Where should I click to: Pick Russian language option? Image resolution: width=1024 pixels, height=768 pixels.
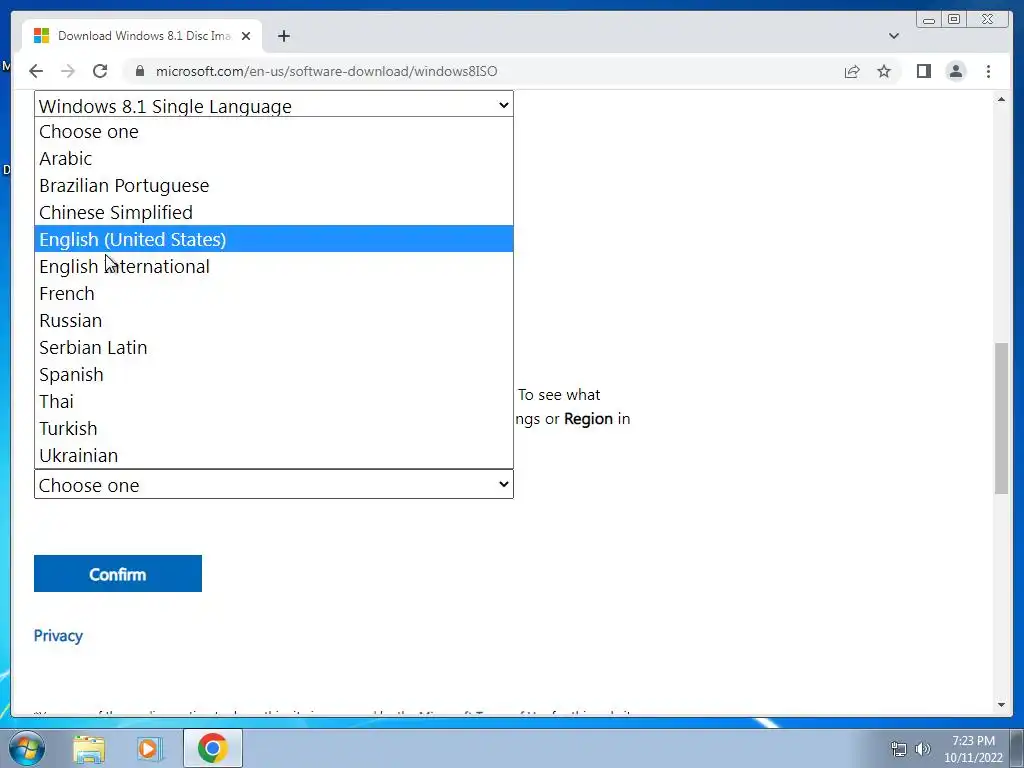point(274,320)
